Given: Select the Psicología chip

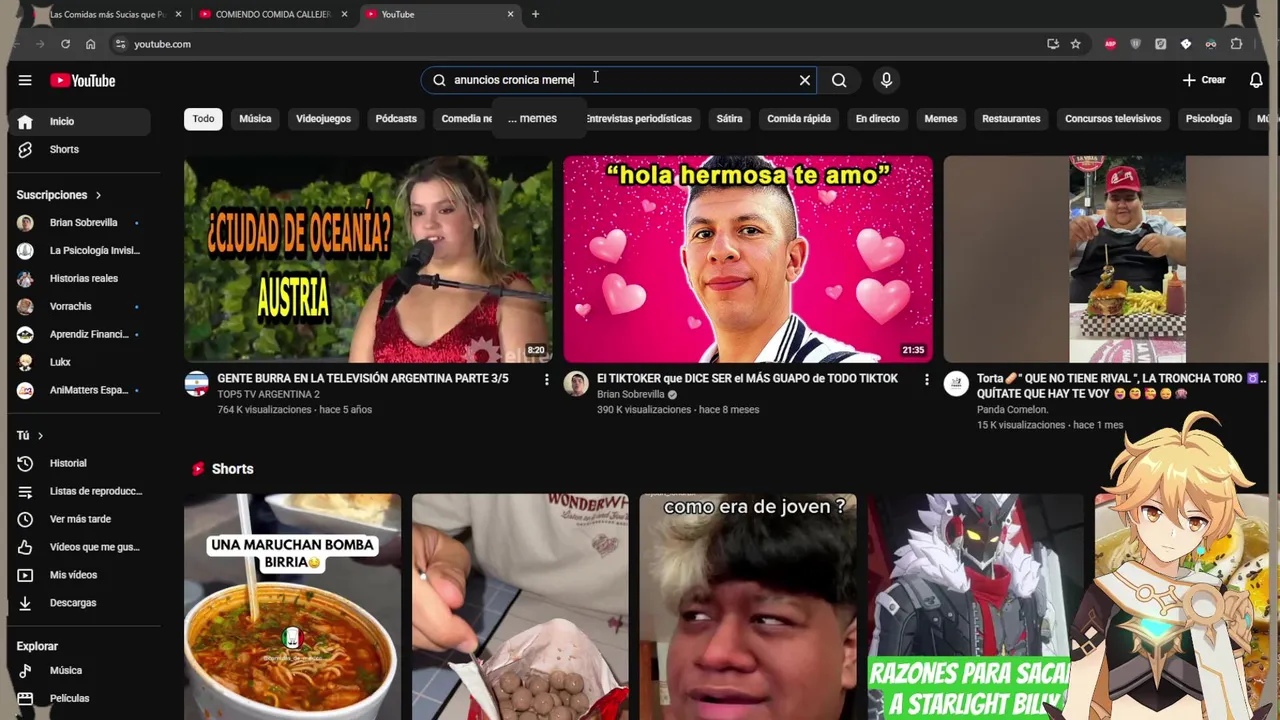Looking at the screenshot, I should pyautogui.click(x=1209, y=119).
